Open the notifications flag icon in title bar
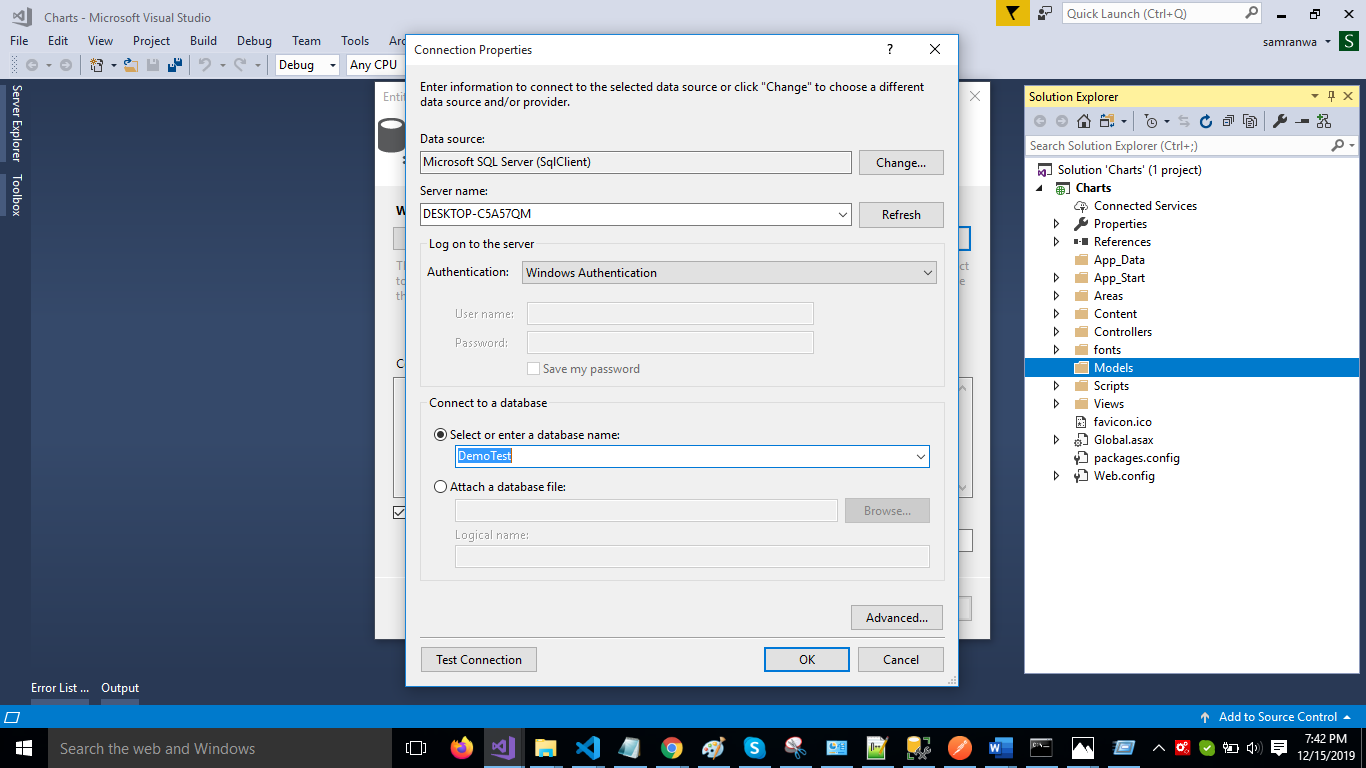The image size is (1366, 768). click(1013, 13)
